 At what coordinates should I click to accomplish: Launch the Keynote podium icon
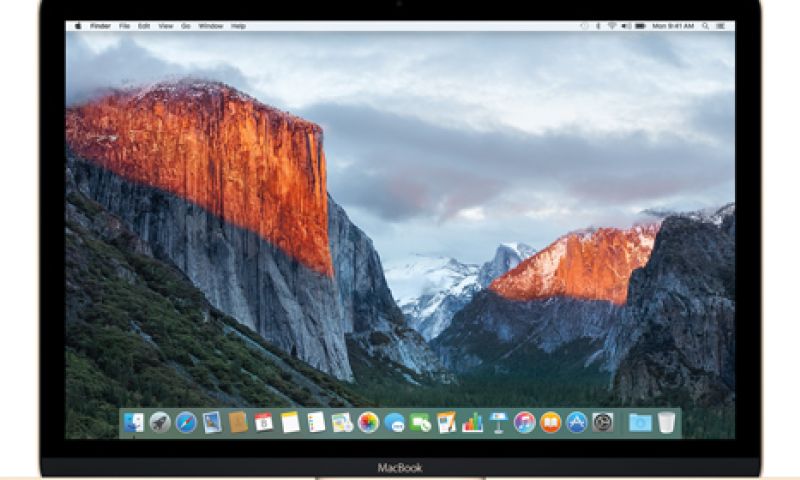point(498,422)
